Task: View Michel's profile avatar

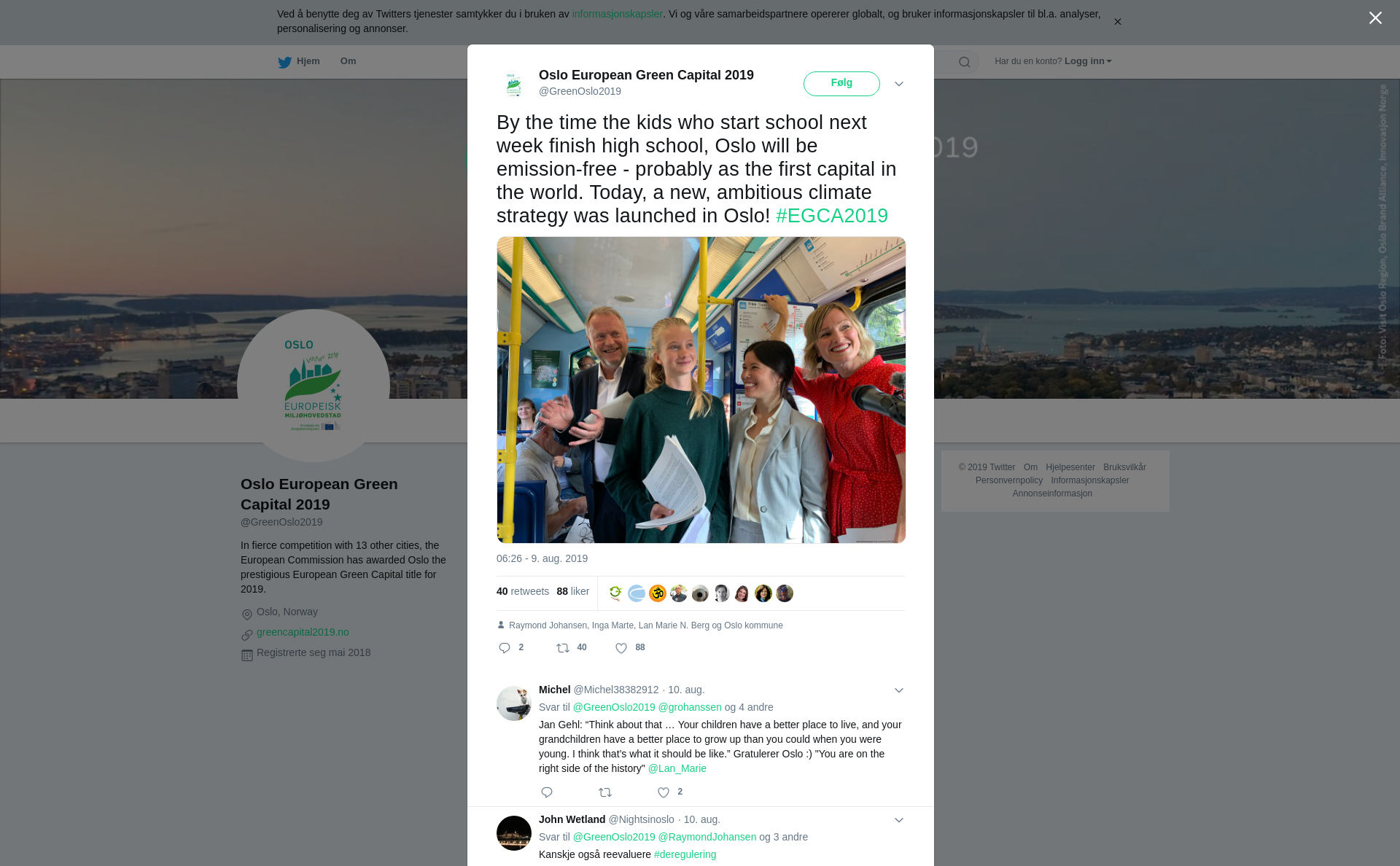Action: [514, 703]
